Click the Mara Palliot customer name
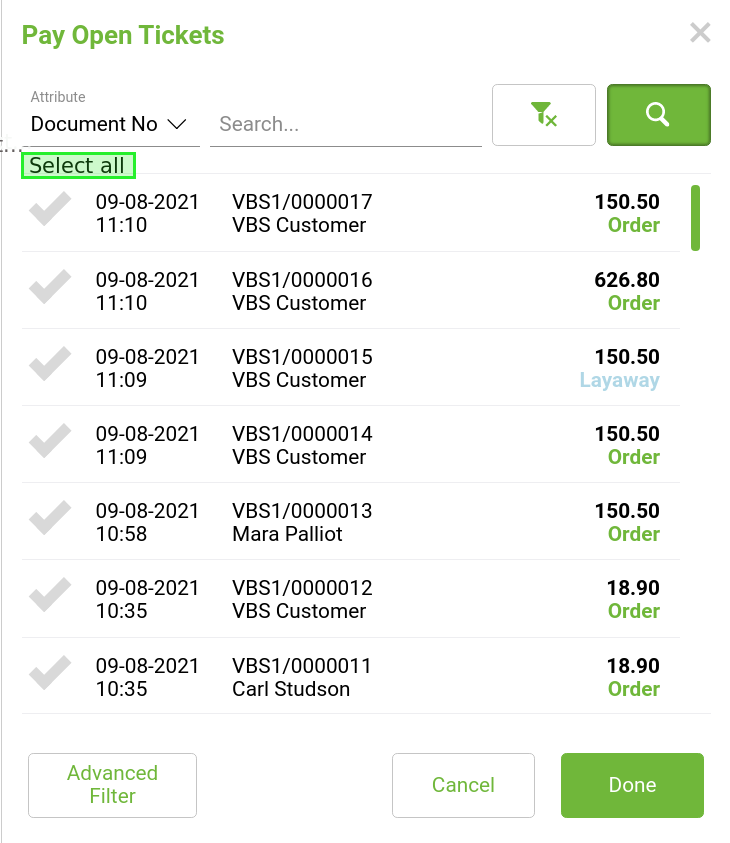This screenshot has height=843, width=730. (287, 534)
